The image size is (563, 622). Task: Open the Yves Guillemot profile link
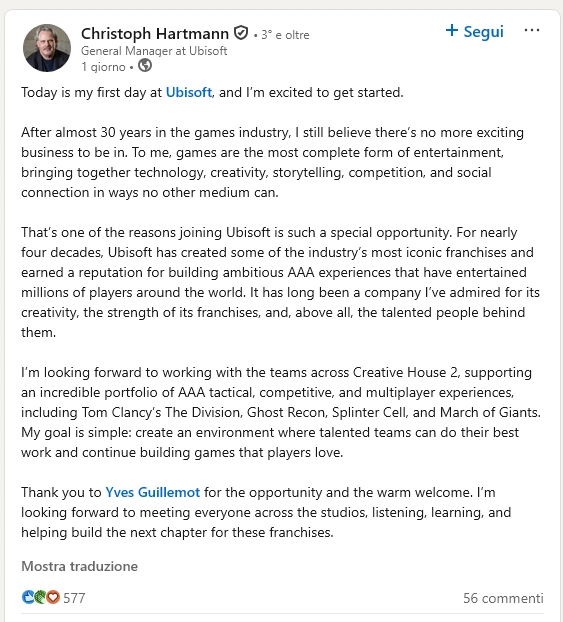click(x=152, y=492)
